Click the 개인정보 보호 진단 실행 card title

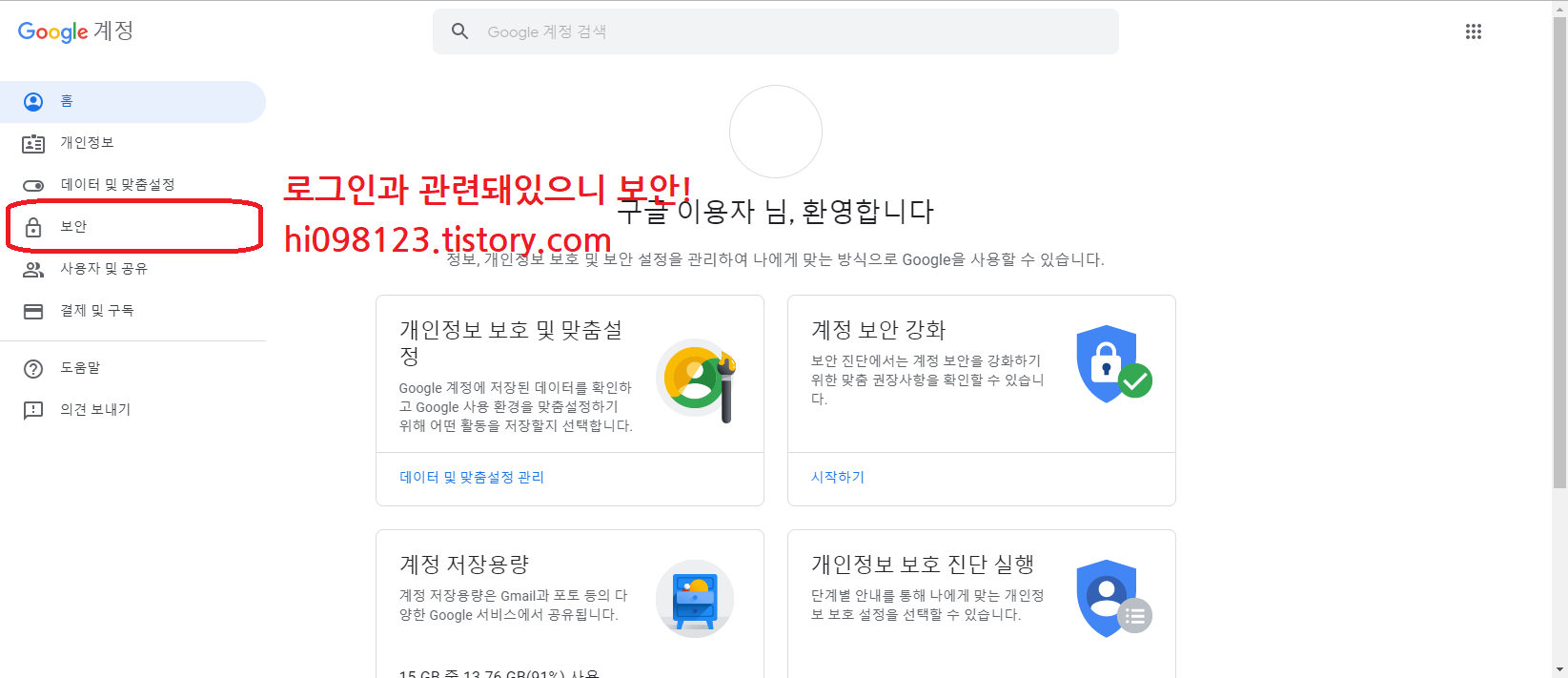tap(923, 565)
